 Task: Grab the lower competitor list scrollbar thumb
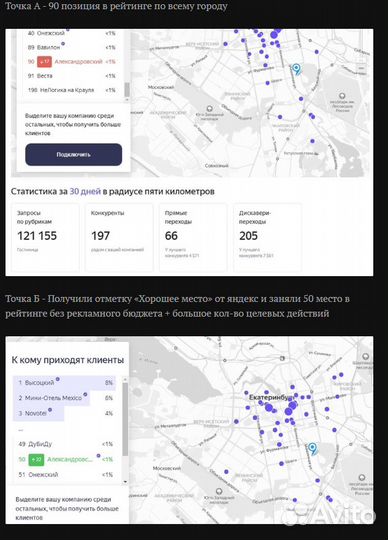pyautogui.click(x=125, y=418)
